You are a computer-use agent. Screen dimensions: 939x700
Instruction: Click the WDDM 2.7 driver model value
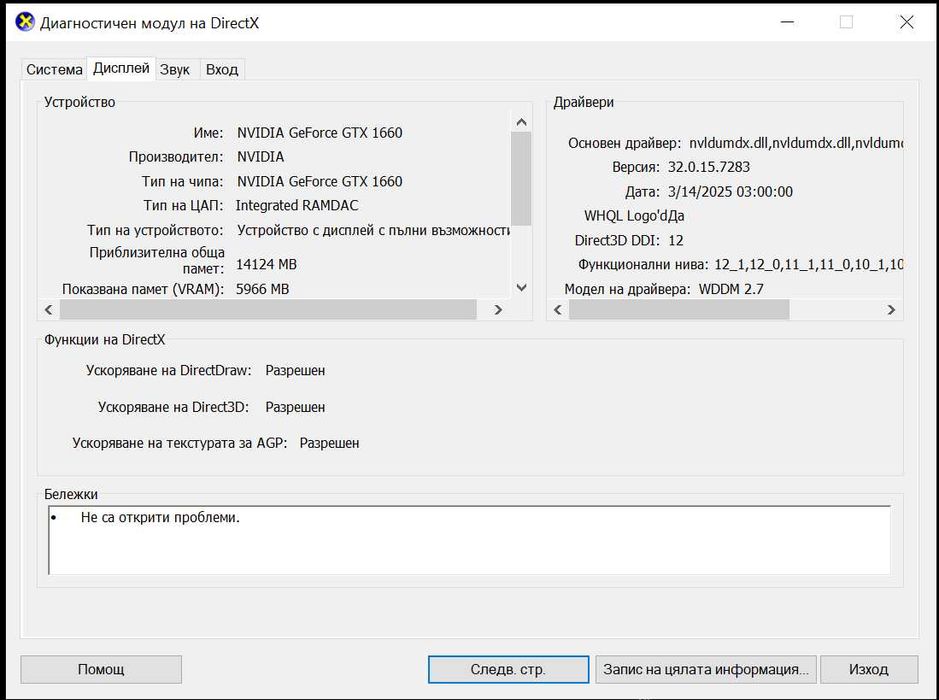click(731, 289)
